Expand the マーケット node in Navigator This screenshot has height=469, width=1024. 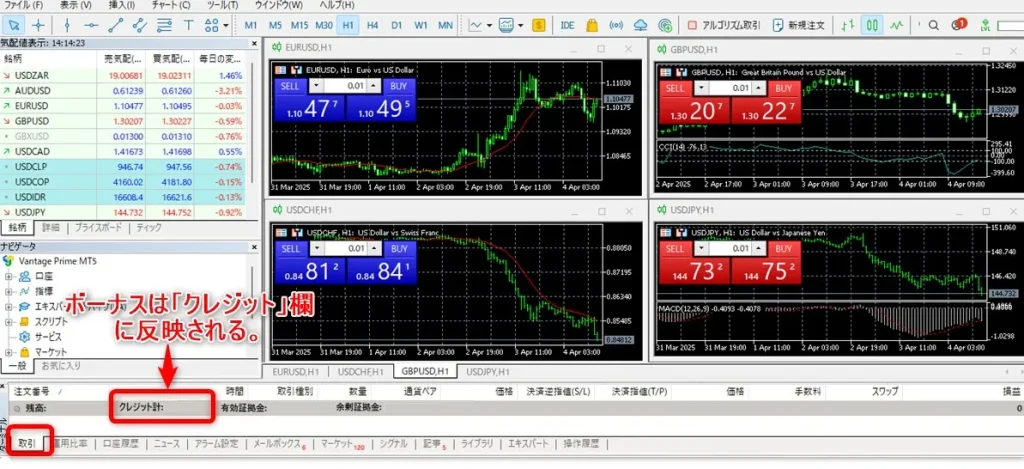[9, 352]
